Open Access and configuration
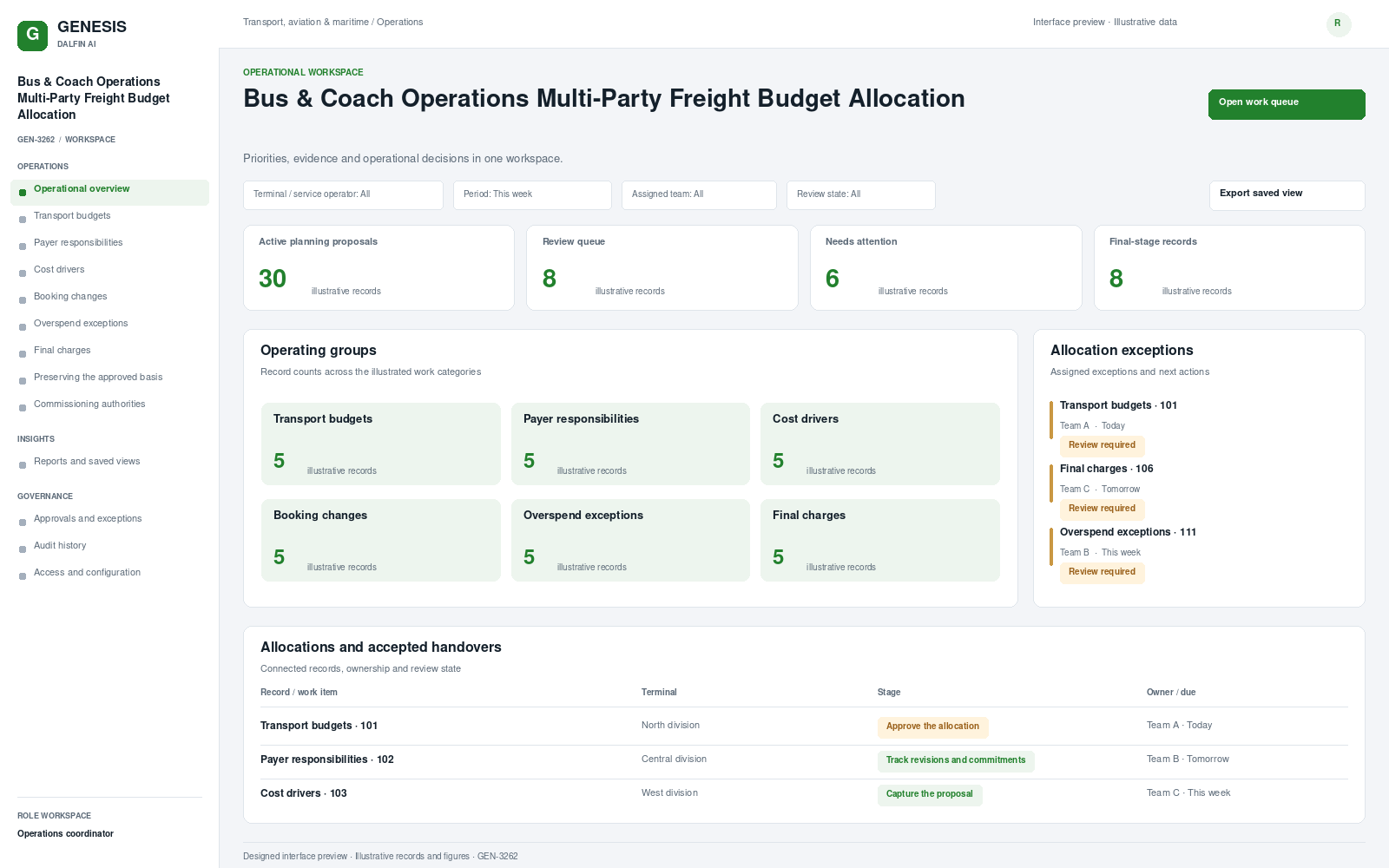1389x868 pixels. (109, 575)
